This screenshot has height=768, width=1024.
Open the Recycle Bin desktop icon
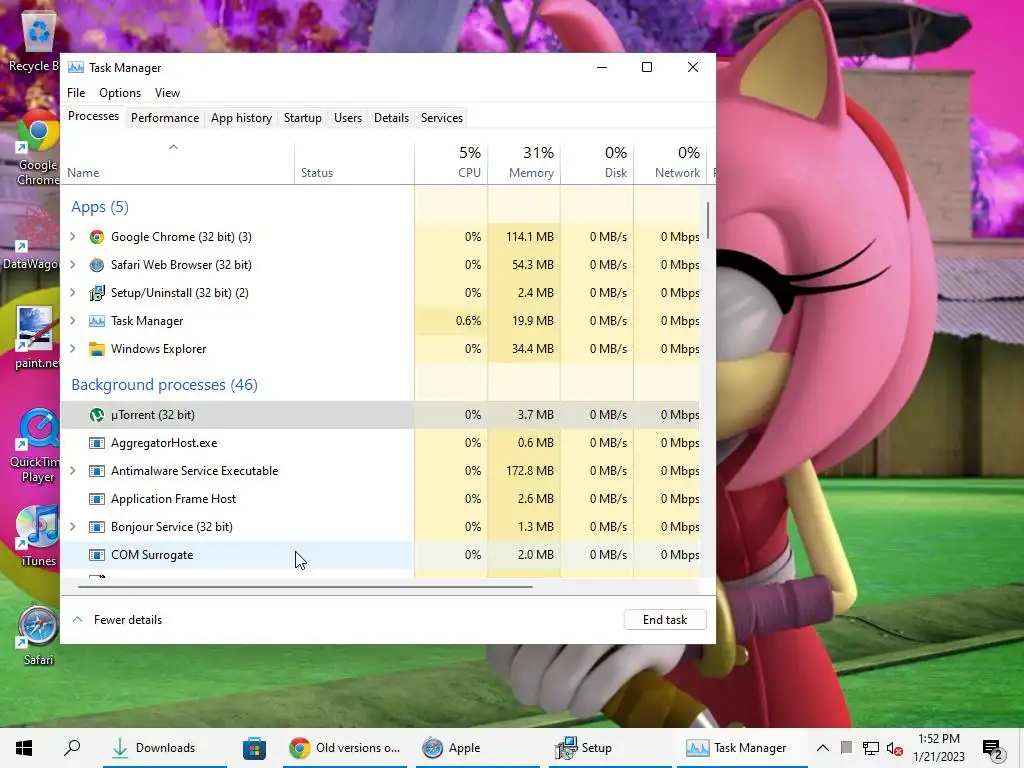[x=37, y=42]
